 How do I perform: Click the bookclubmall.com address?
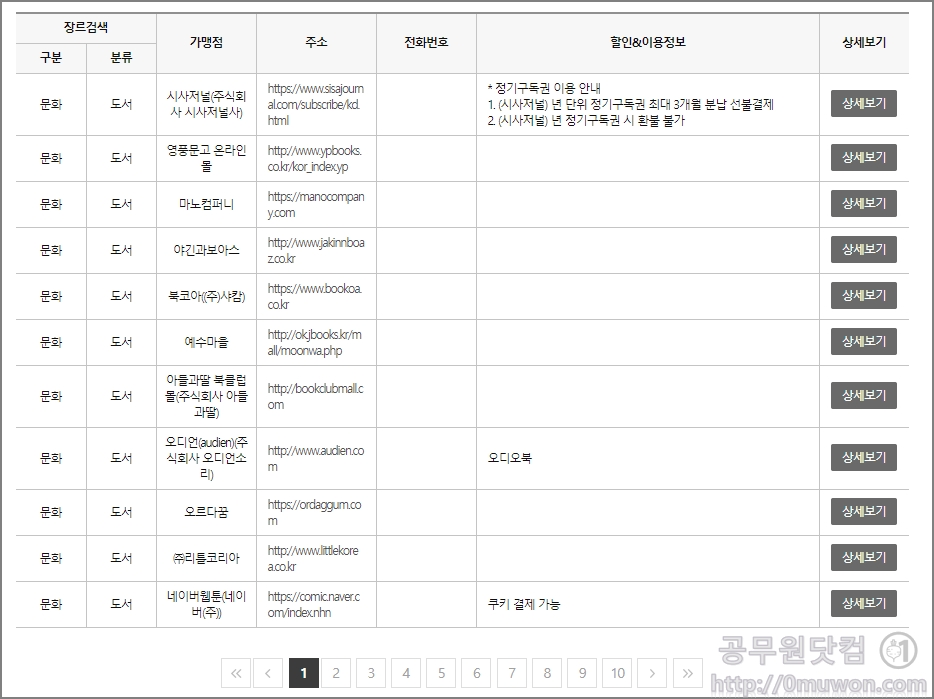pyautogui.click(x=316, y=396)
